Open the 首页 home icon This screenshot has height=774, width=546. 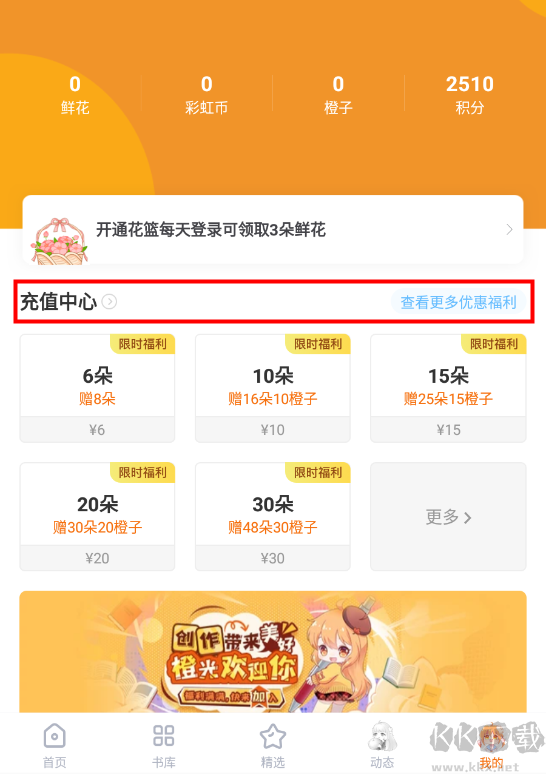[54, 736]
